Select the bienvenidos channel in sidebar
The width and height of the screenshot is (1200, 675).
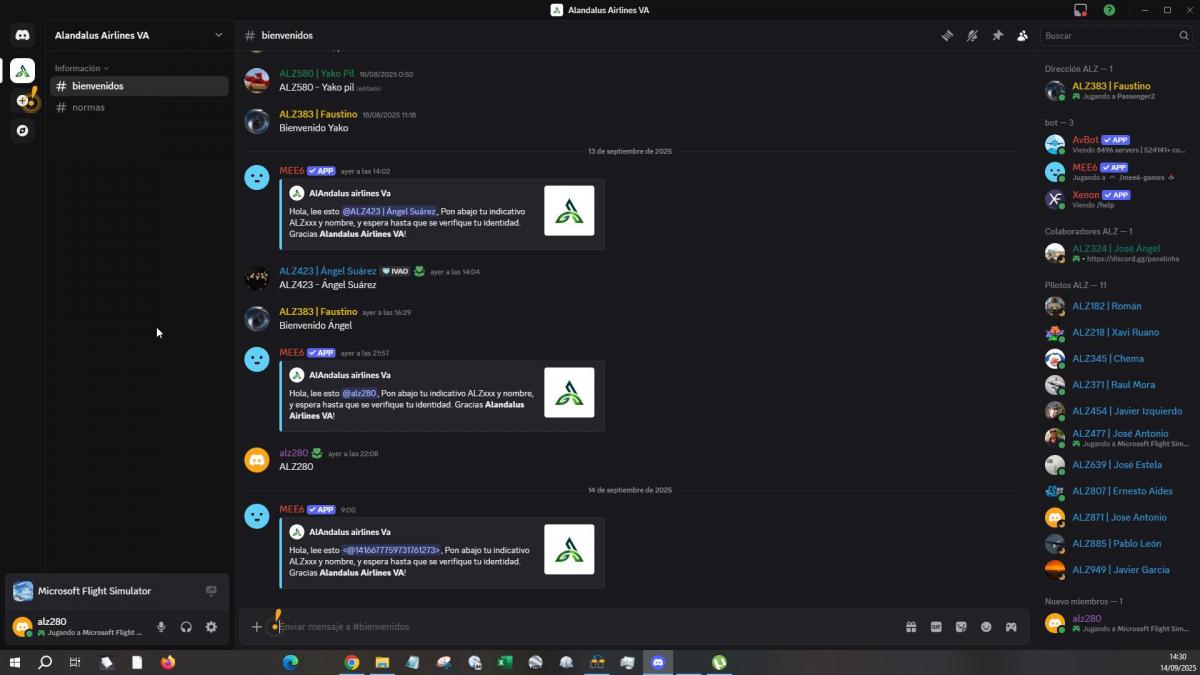[97, 86]
